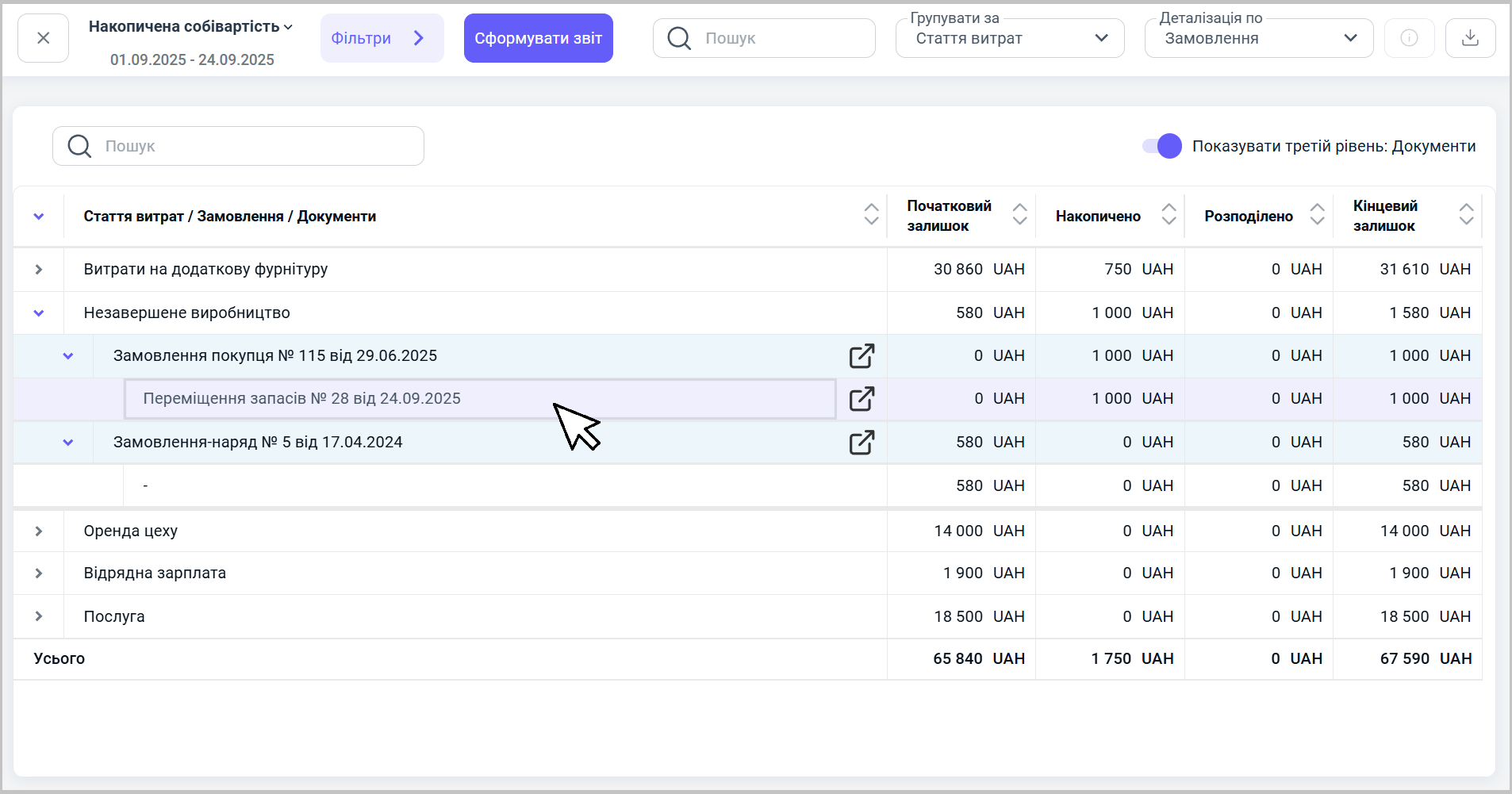The width and height of the screenshot is (1512, 794).
Task: Open the Групувати за dropdown
Action: point(1010,38)
